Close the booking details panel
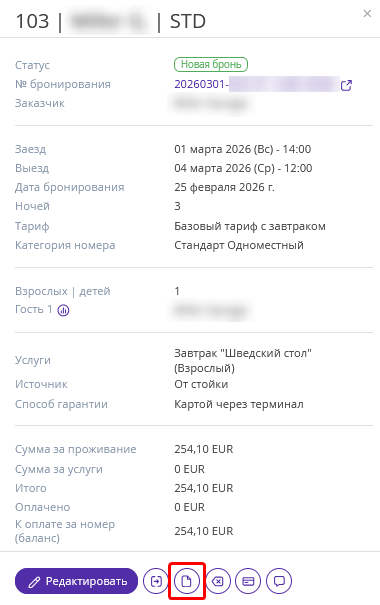Image resolution: width=380 pixels, height=605 pixels. pyautogui.click(x=367, y=14)
